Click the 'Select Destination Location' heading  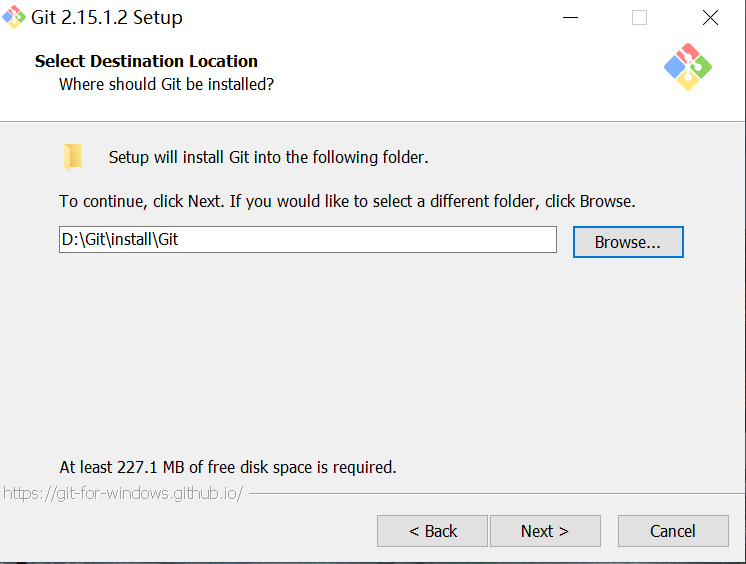coord(146,61)
